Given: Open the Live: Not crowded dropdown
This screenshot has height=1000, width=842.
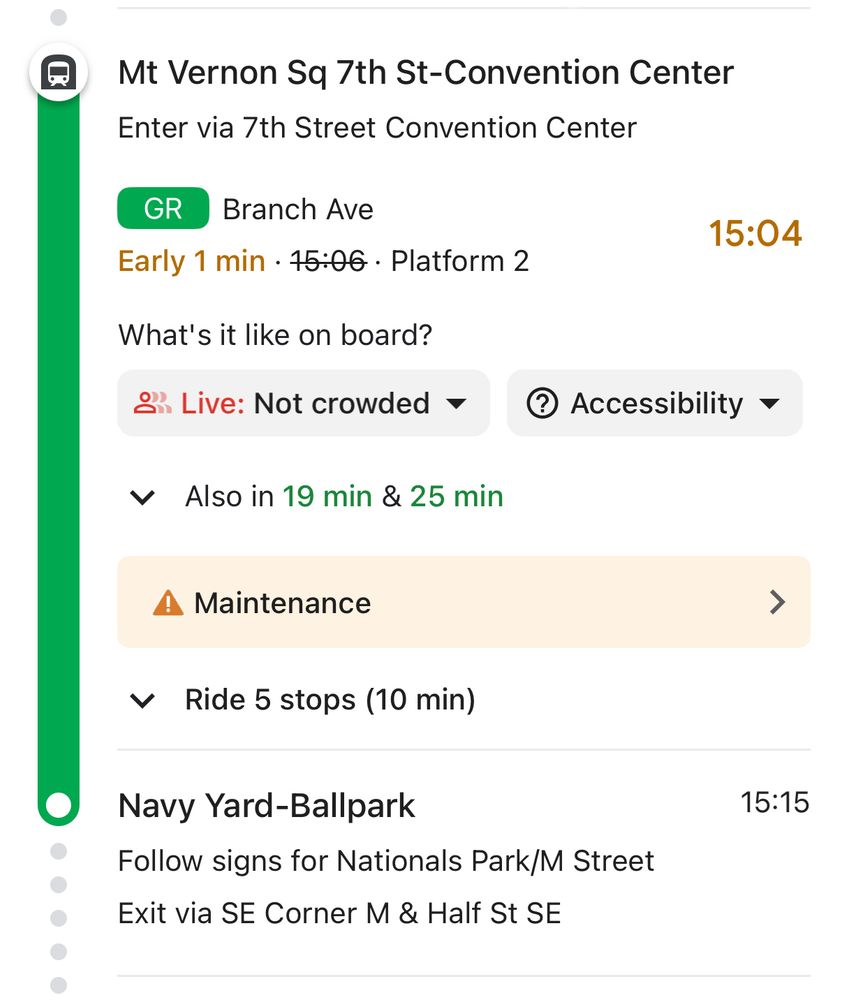Looking at the screenshot, I should pyautogui.click(x=304, y=403).
